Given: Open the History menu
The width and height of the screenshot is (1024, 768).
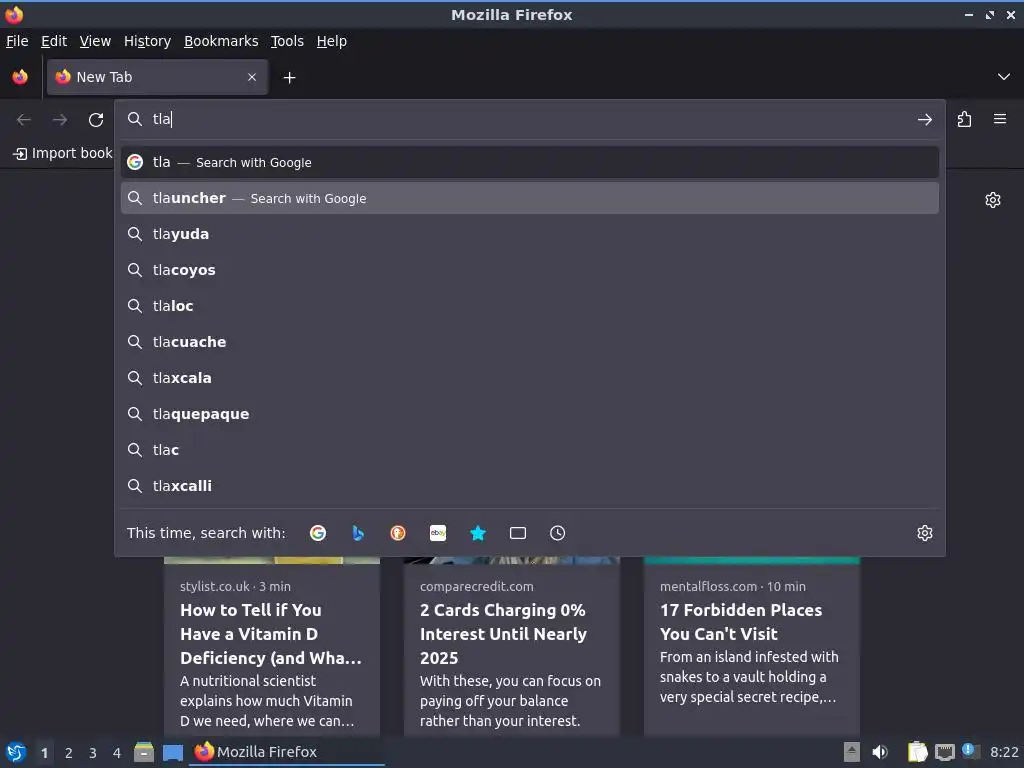Looking at the screenshot, I should [x=147, y=41].
